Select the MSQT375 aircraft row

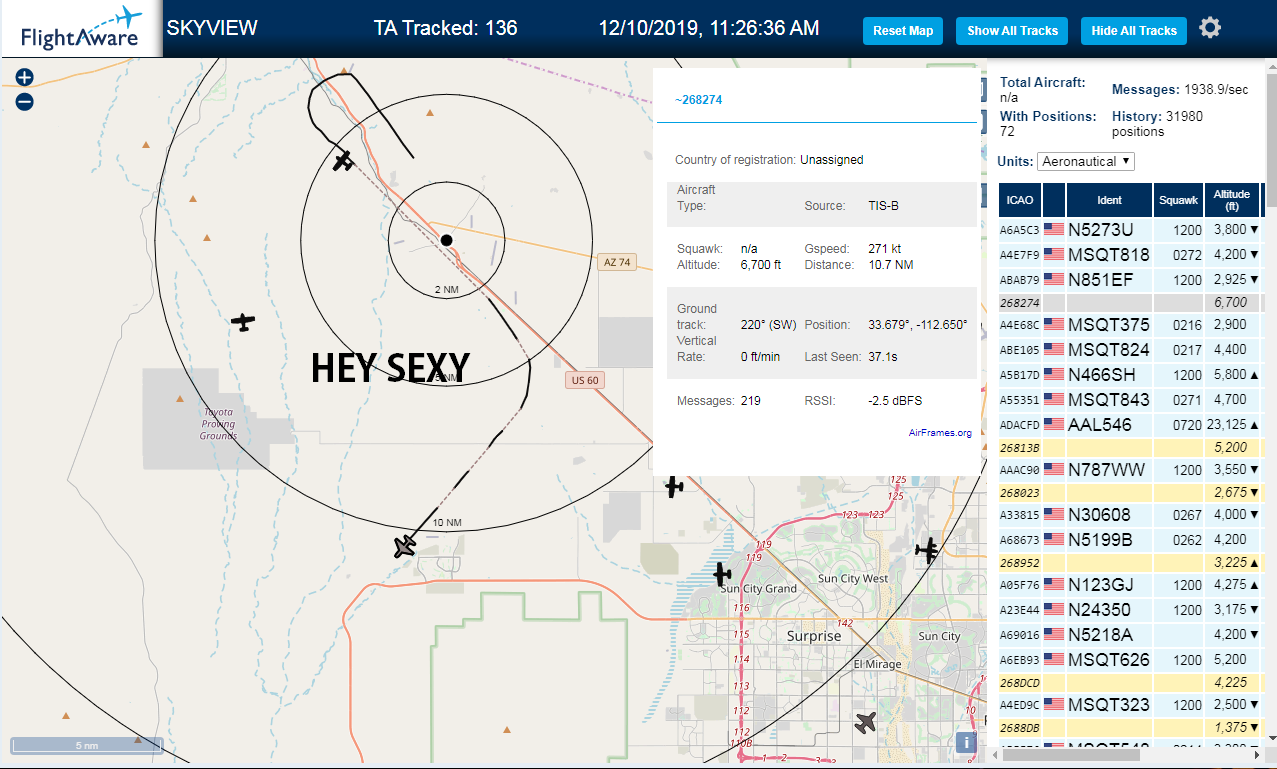pos(1130,324)
